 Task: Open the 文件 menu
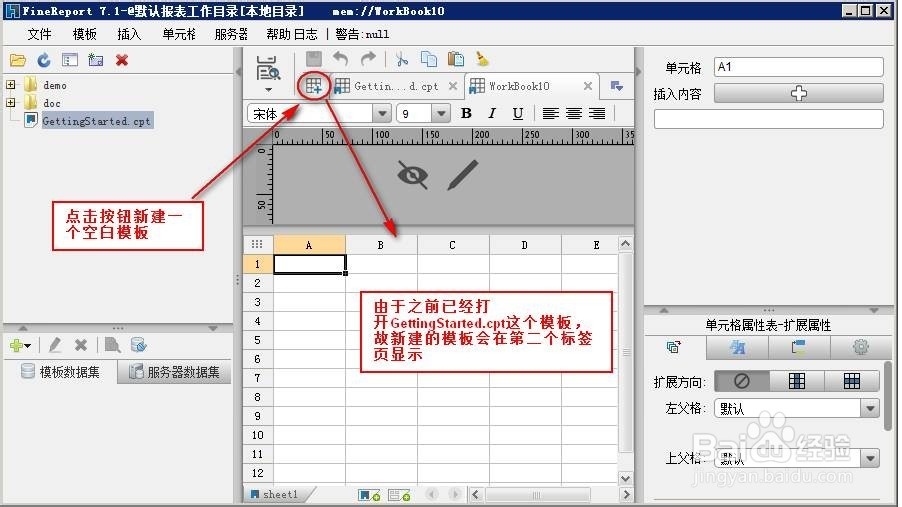tap(39, 35)
